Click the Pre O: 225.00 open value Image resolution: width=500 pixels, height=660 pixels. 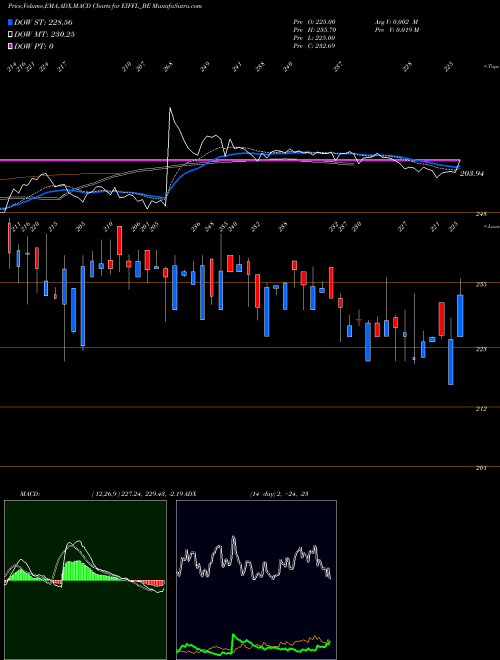click(x=314, y=21)
